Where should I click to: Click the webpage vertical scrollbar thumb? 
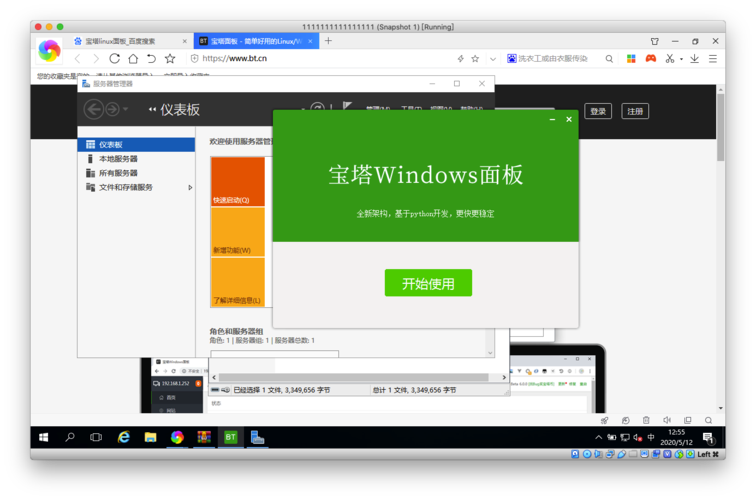click(x=720, y=127)
